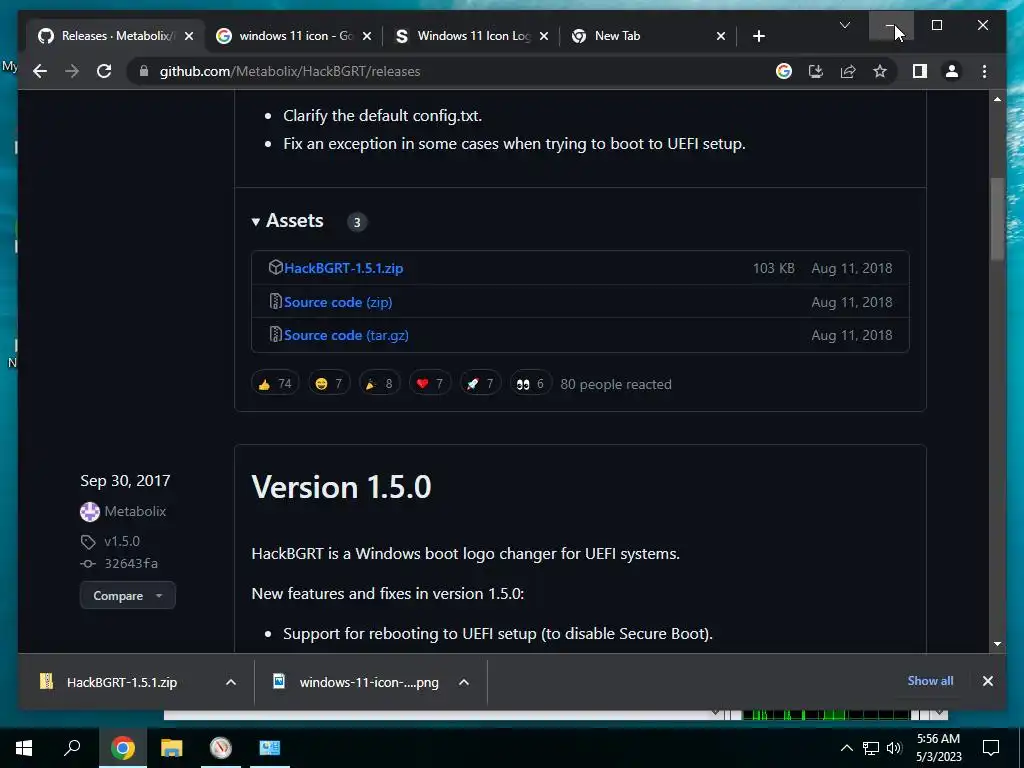The height and width of the screenshot is (768, 1024).
Task: Open the Chrome profile icon
Action: pyautogui.click(x=952, y=71)
